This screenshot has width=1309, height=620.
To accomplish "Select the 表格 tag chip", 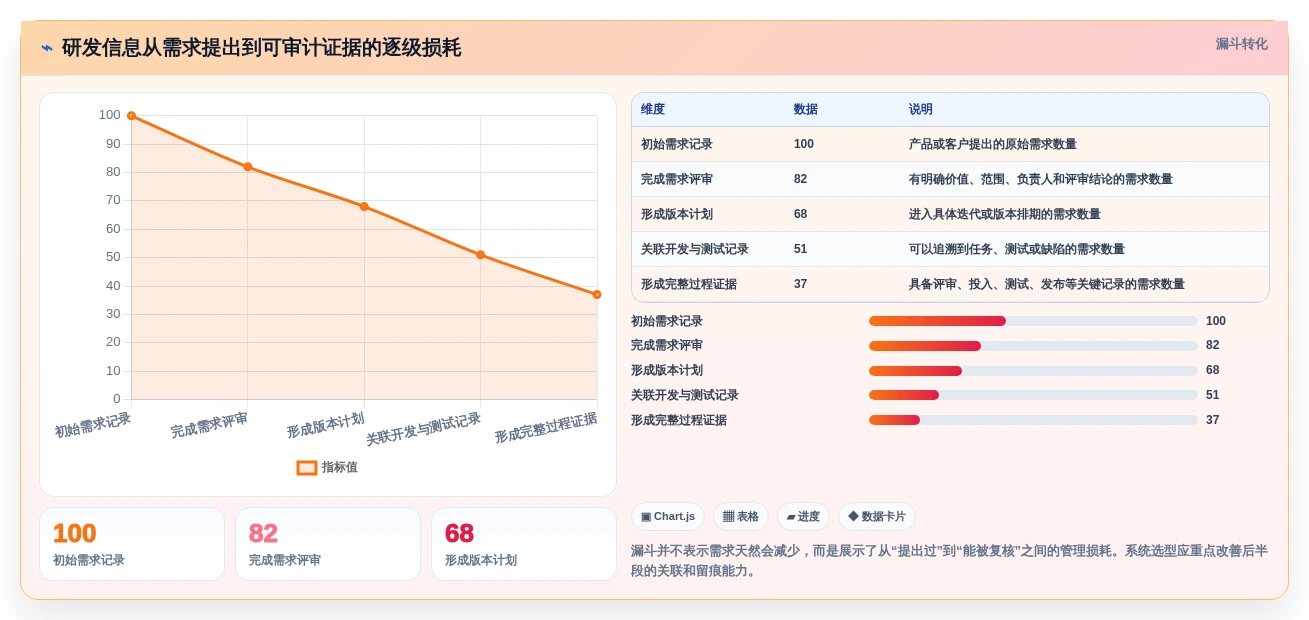I will [741, 516].
